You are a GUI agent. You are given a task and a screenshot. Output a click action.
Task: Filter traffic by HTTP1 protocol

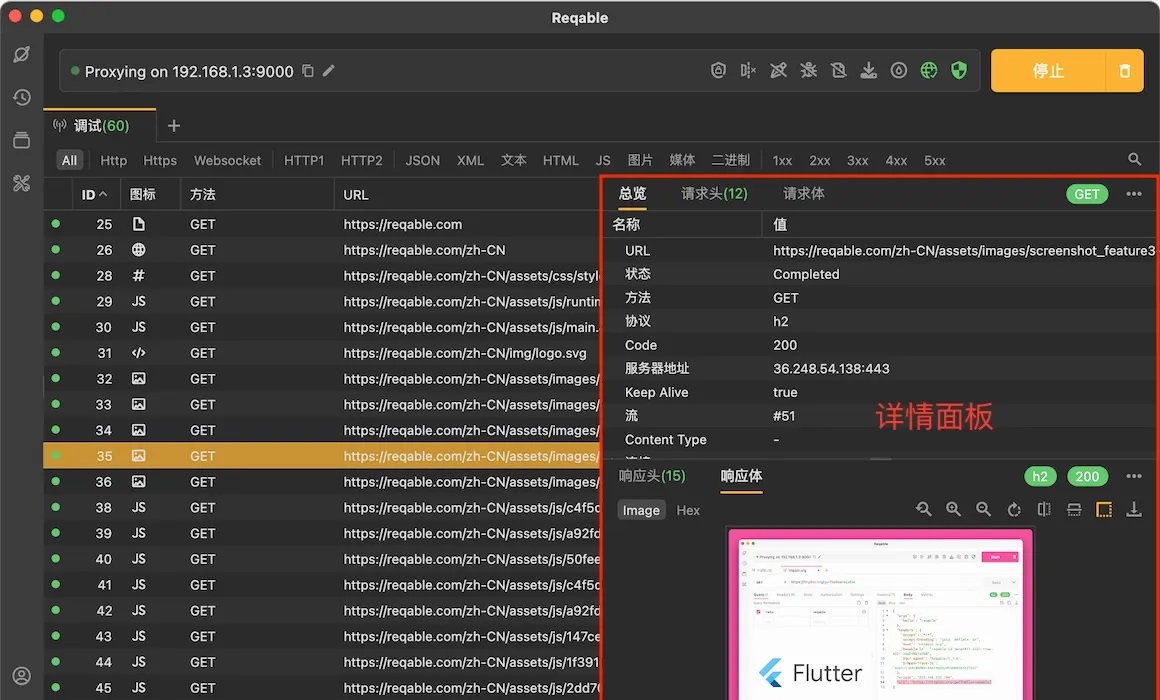click(x=304, y=161)
